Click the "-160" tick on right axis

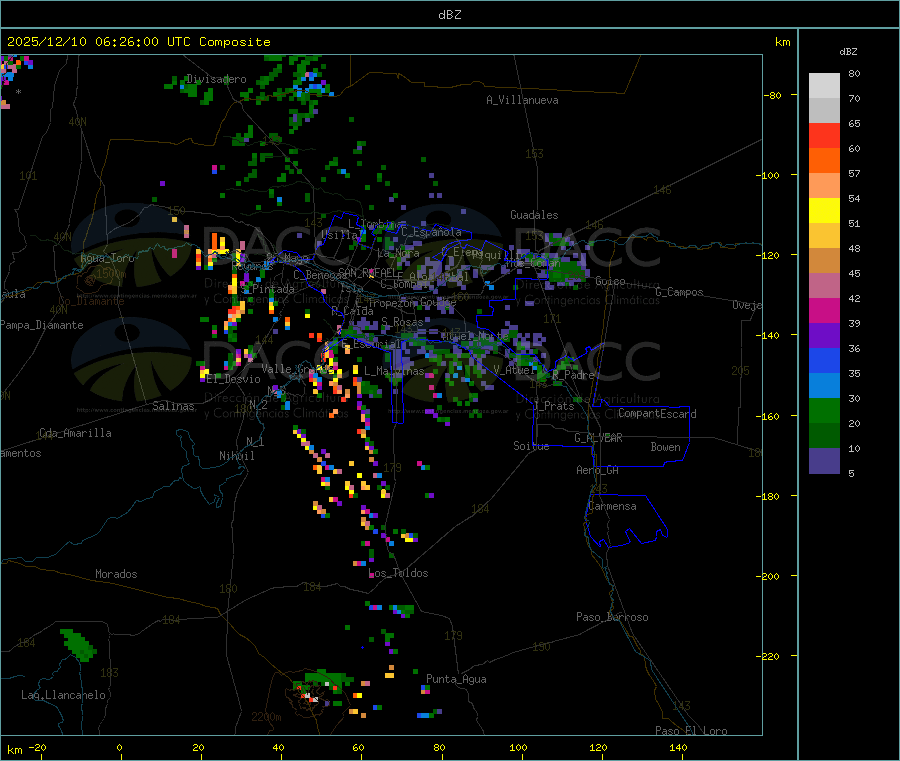click(767, 416)
